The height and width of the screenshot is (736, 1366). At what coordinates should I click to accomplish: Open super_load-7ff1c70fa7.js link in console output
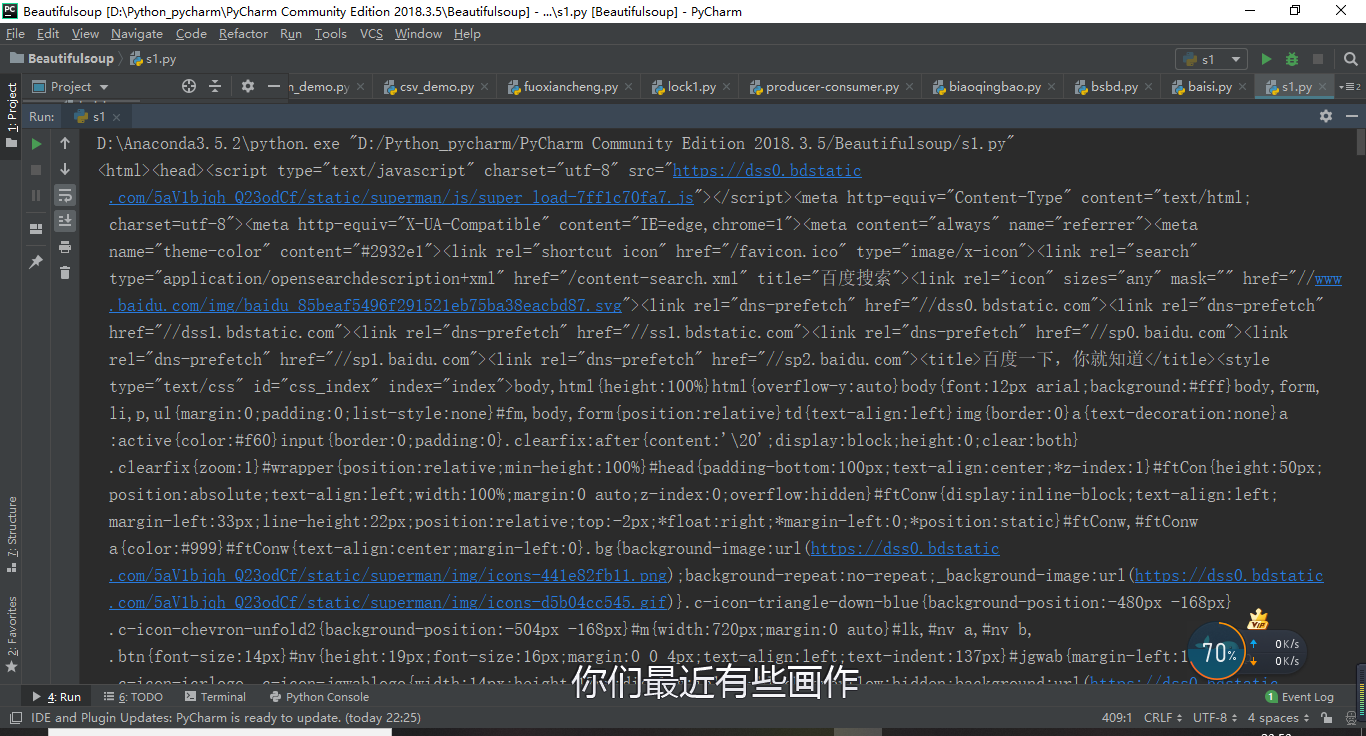(401, 197)
